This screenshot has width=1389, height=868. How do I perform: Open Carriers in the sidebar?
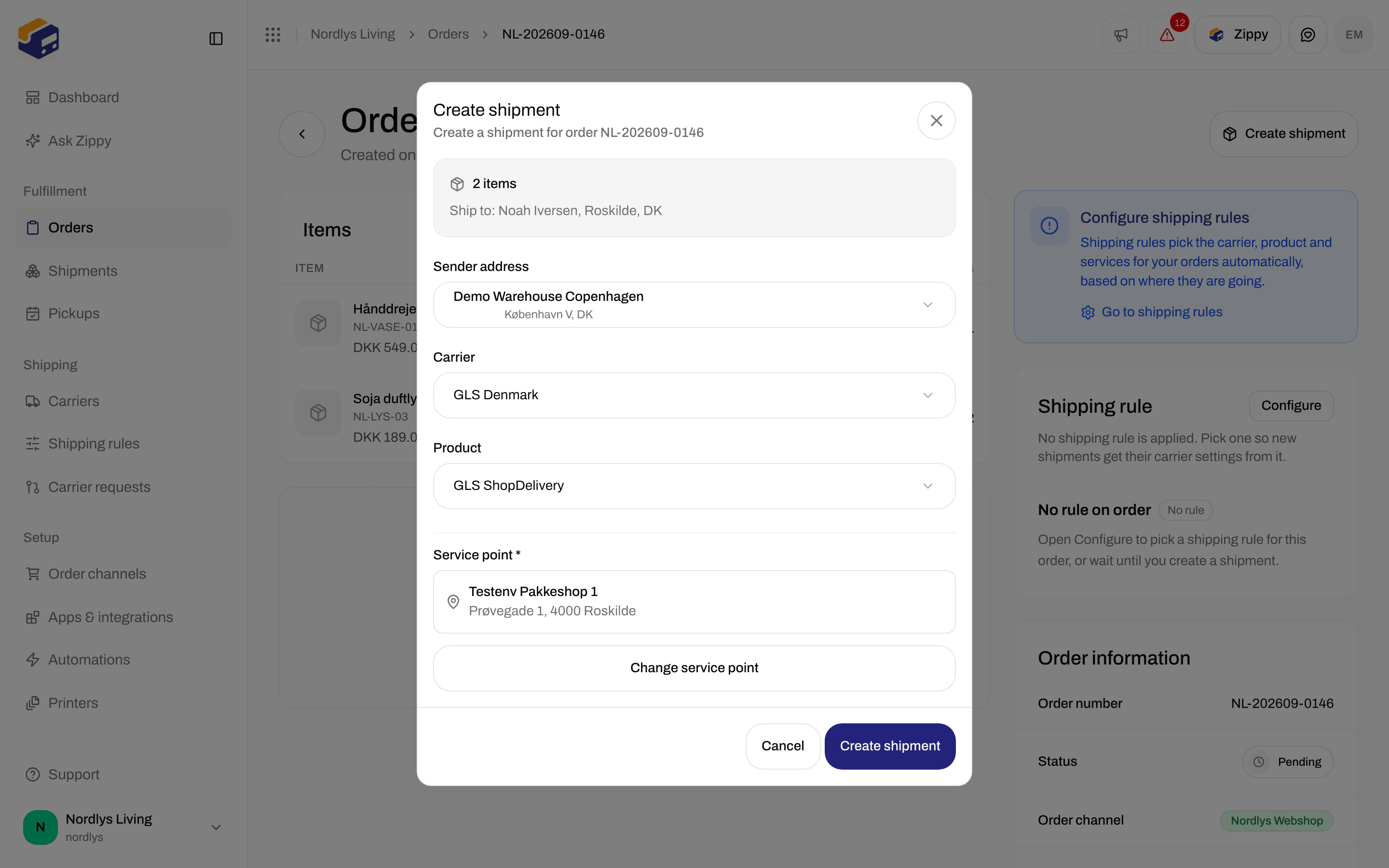123,401
